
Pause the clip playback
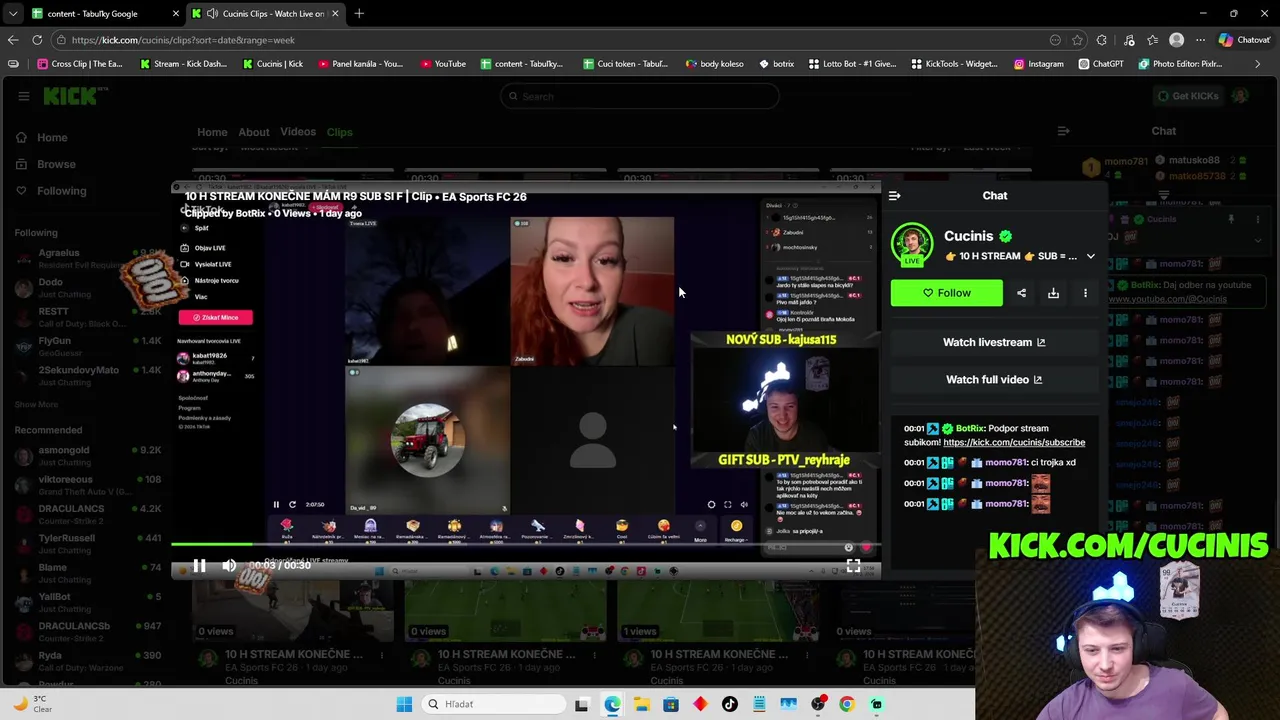tap(199, 566)
